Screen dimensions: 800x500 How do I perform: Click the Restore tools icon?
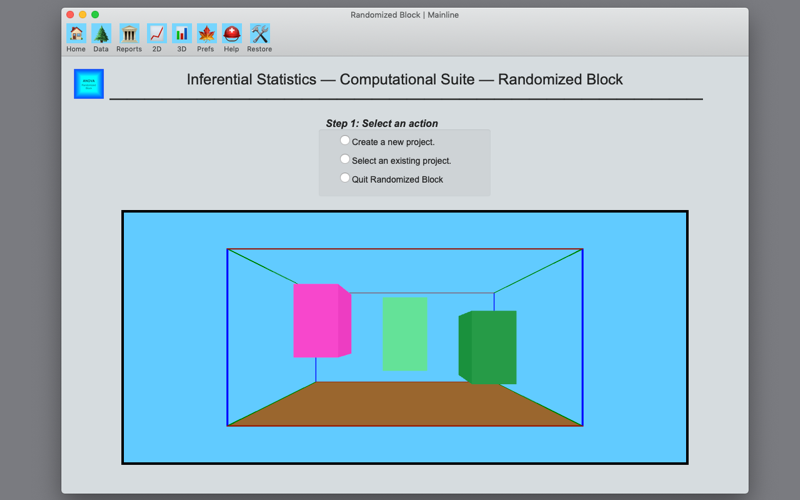point(260,34)
